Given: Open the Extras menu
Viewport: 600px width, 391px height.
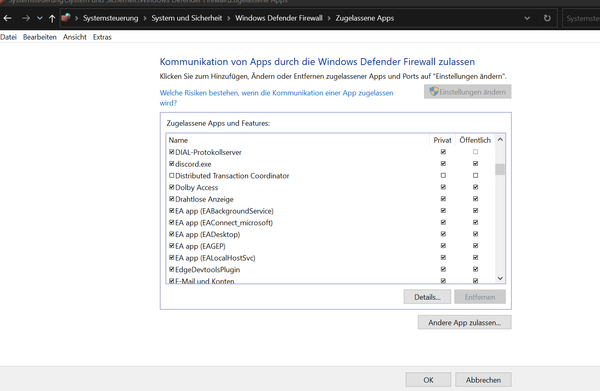Looking at the screenshot, I should coord(102,37).
